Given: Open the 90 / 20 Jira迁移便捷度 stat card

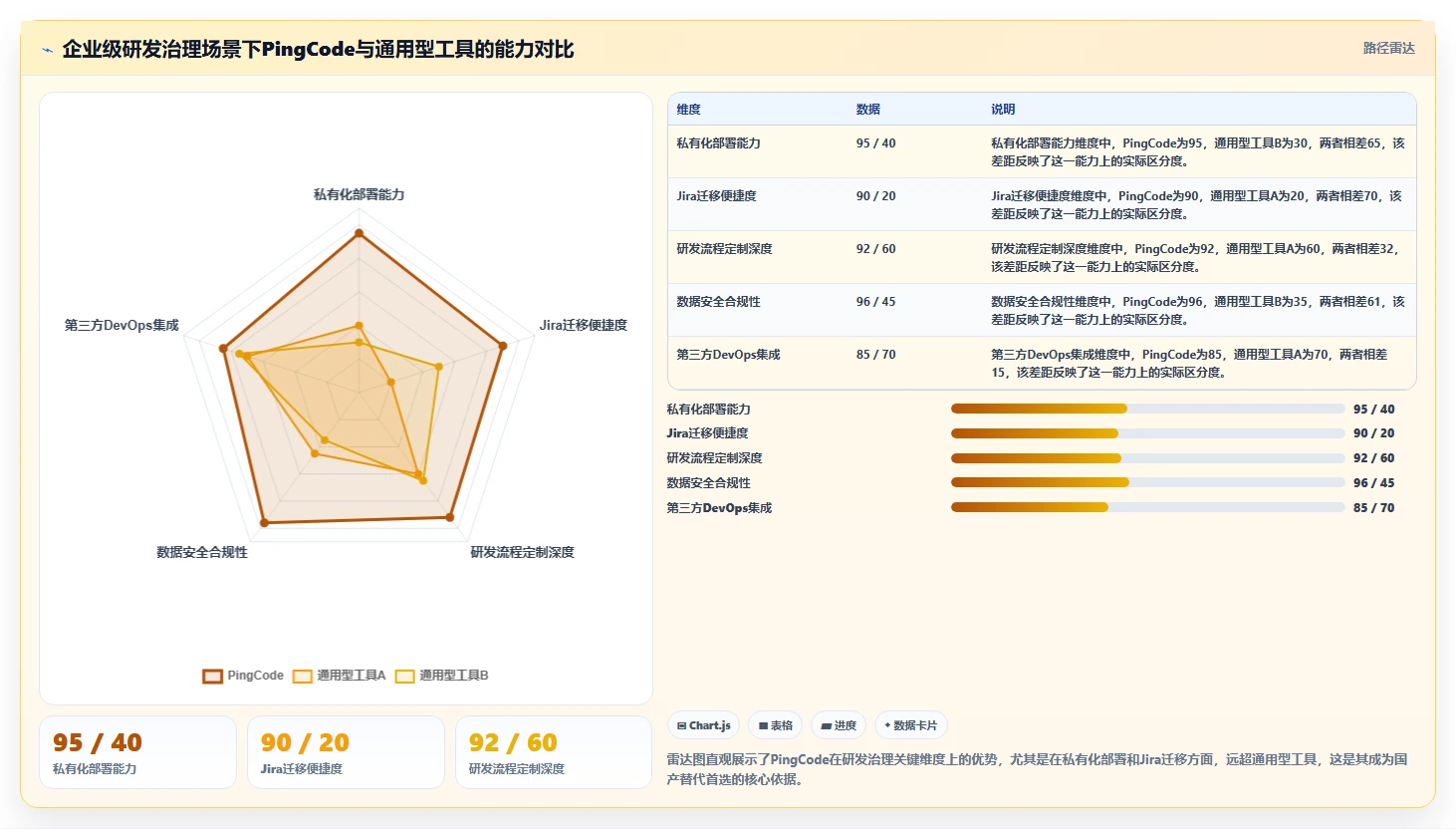Looking at the screenshot, I should pos(346,752).
